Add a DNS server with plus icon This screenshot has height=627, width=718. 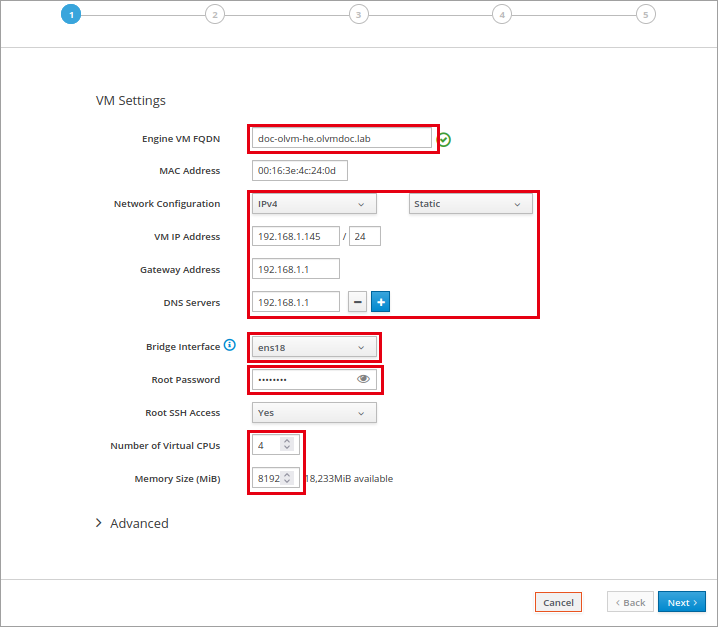click(380, 302)
